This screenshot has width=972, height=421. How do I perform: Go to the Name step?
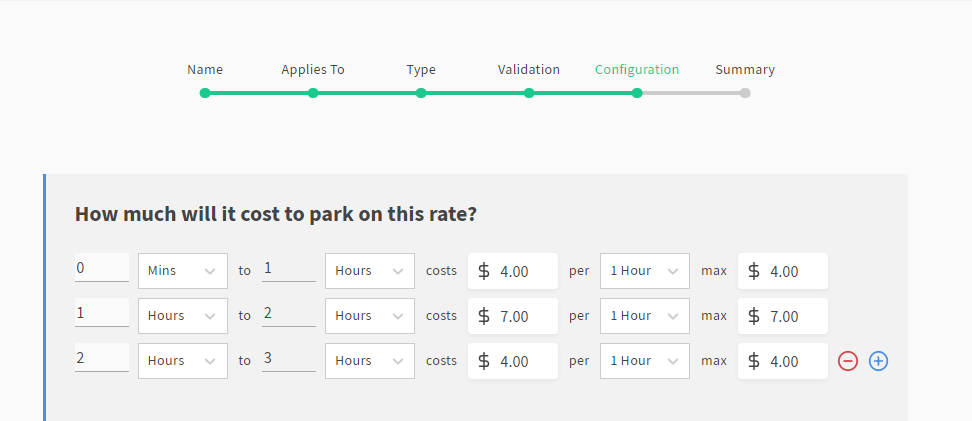click(x=205, y=93)
